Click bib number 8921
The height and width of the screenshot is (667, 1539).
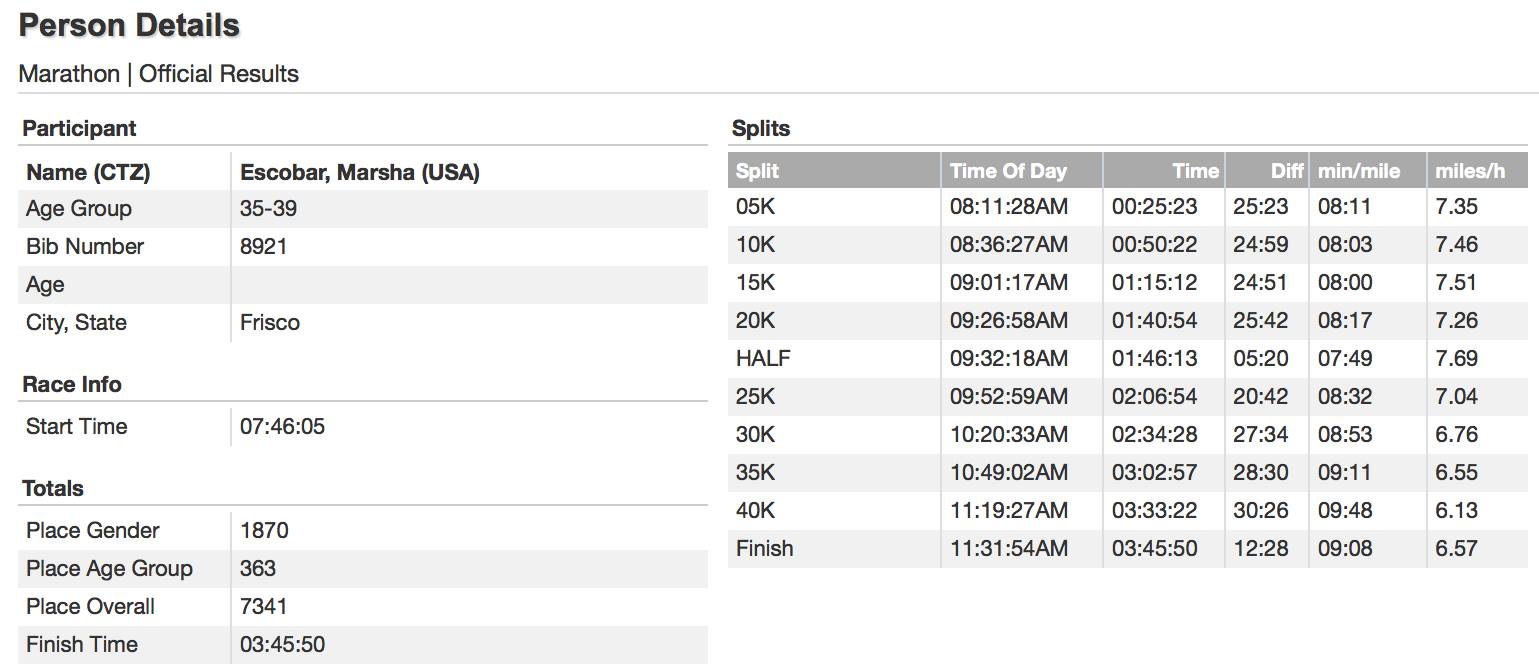[263, 246]
